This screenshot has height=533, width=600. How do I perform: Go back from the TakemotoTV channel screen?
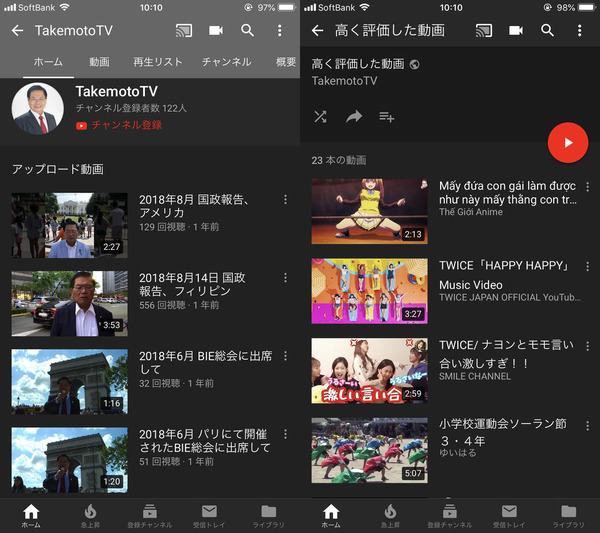pyautogui.click(x=18, y=31)
